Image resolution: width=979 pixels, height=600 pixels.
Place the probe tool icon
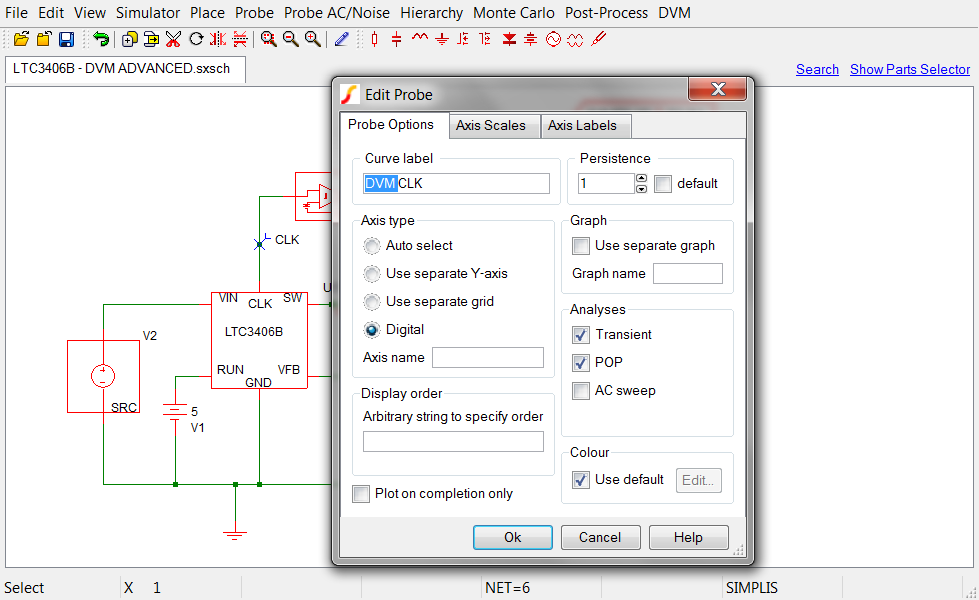click(598, 39)
